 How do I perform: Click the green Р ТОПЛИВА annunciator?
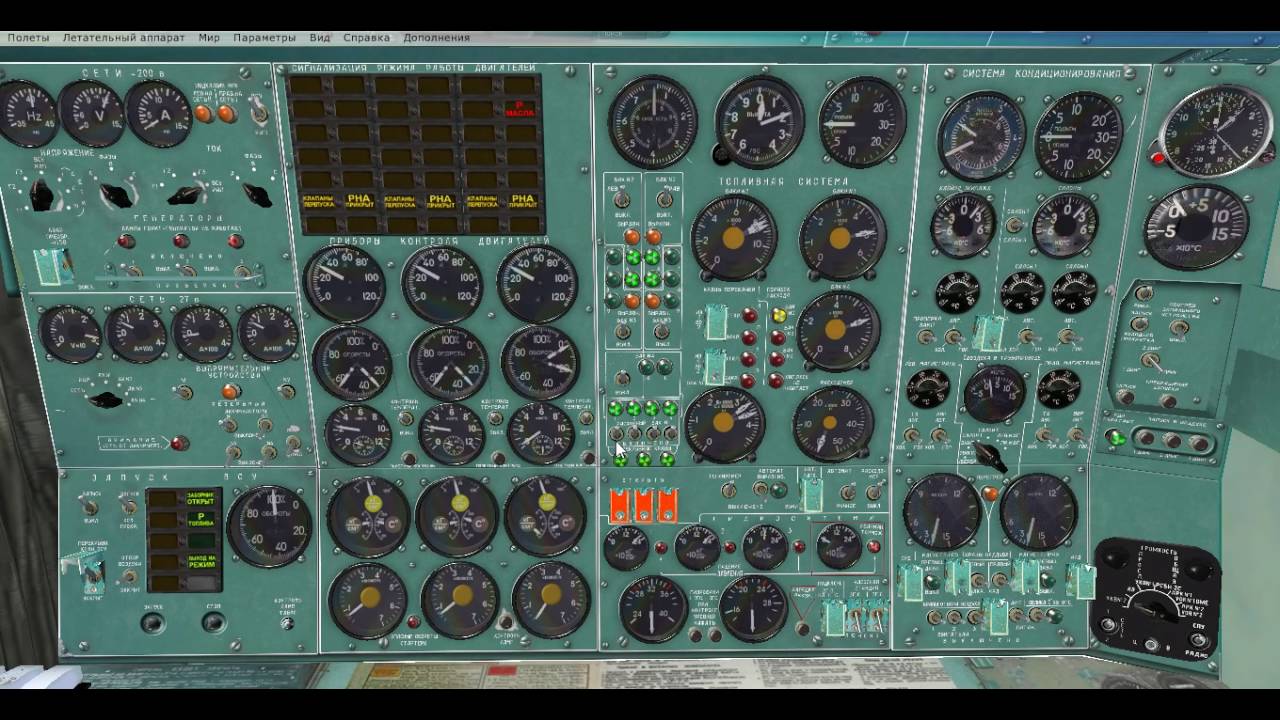tap(201, 520)
